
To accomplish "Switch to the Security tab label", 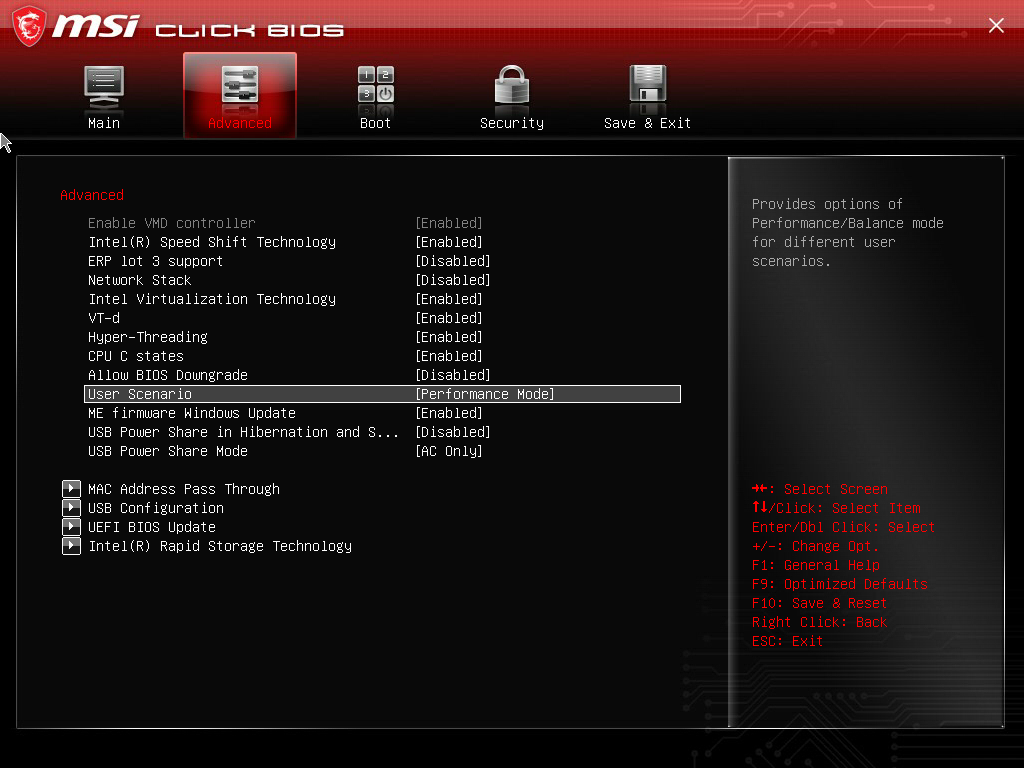I will point(511,123).
